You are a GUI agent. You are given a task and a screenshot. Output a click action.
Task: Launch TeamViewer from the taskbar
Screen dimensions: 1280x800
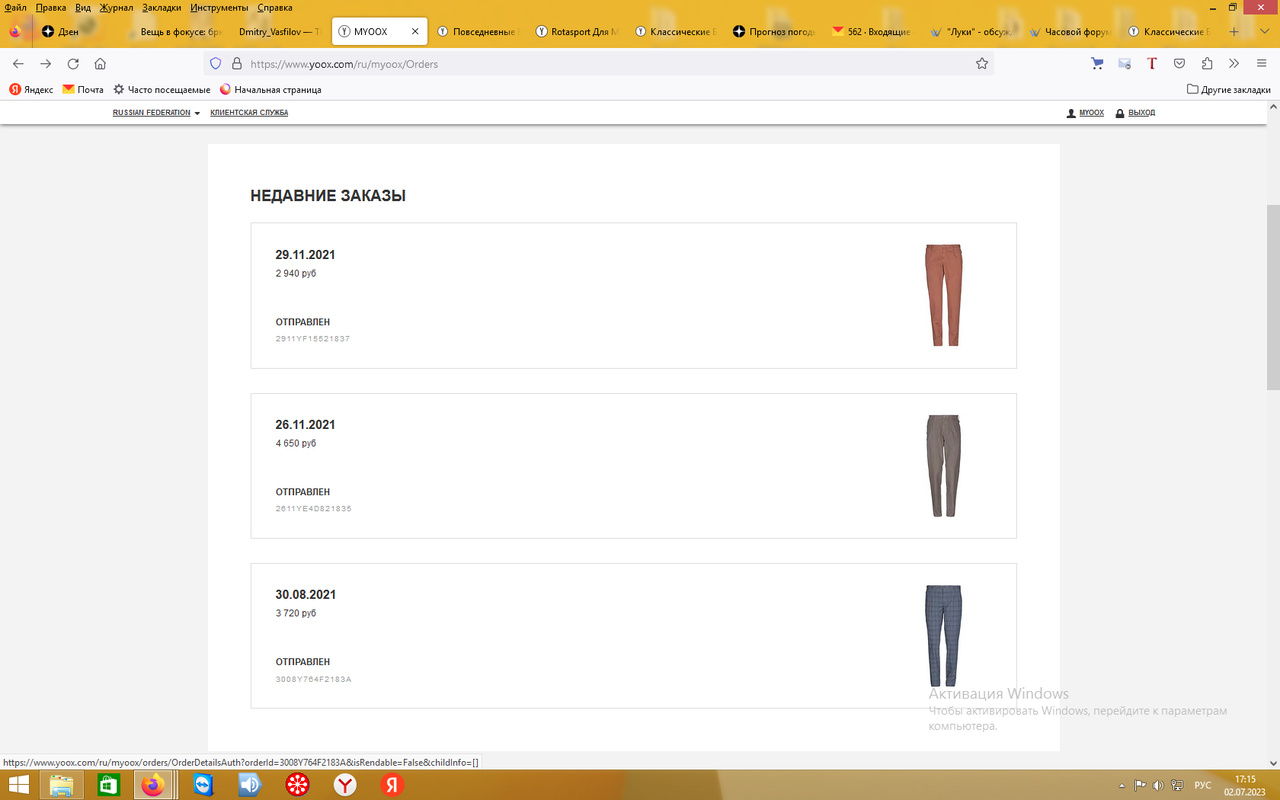(x=203, y=785)
